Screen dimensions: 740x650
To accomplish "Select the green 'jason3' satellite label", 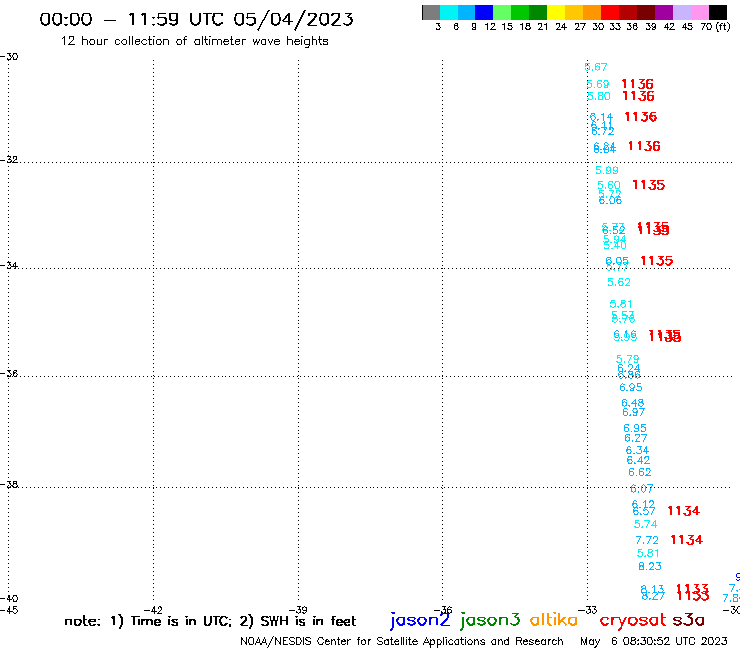I will (x=490, y=620).
